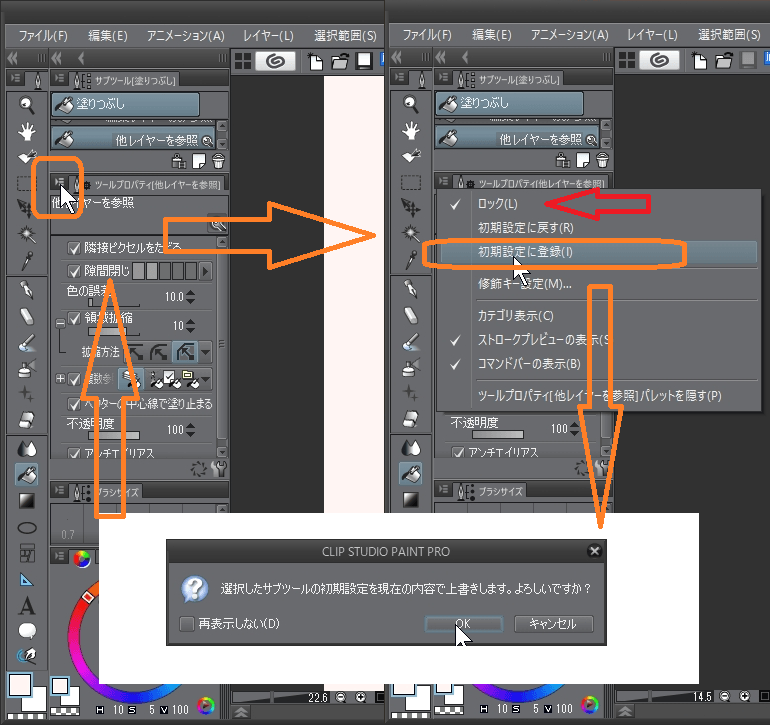
Task: Select the ellipse figure tool in left screenshot
Action: pyautogui.click(x=27, y=528)
